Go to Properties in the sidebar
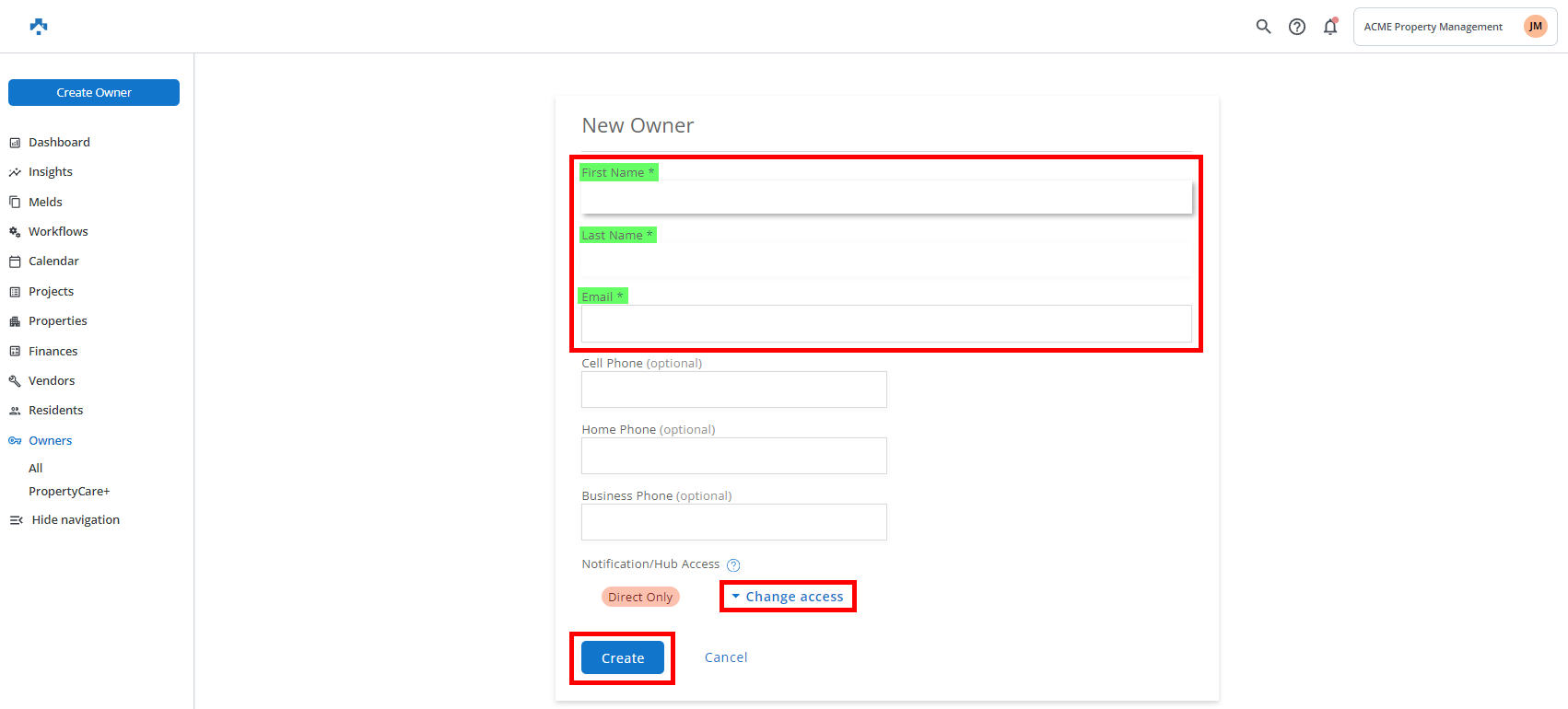This screenshot has width=1568, height=709. pyautogui.click(x=57, y=321)
